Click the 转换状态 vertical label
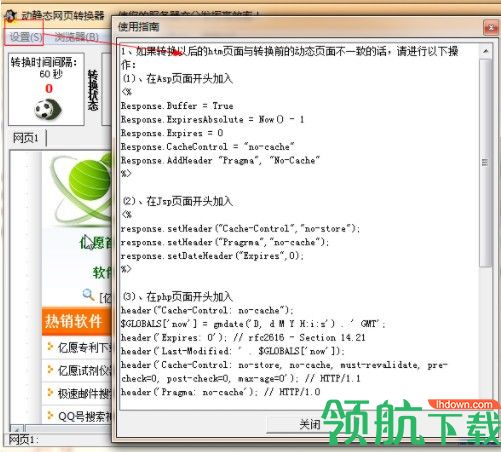The height and width of the screenshot is (452, 501). (93, 90)
